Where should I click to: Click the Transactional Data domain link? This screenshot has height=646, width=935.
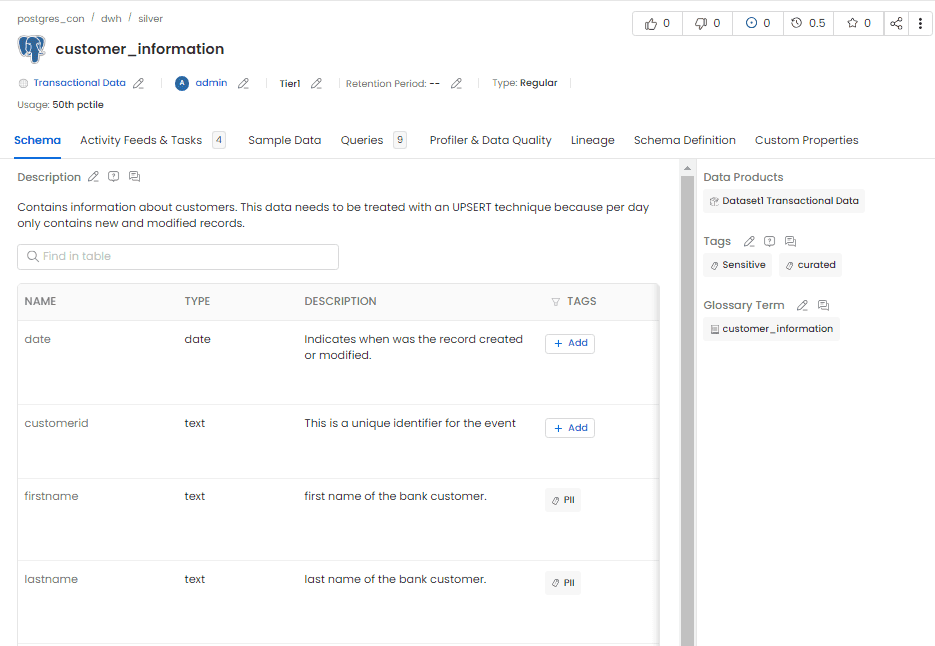[x=79, y=83]
